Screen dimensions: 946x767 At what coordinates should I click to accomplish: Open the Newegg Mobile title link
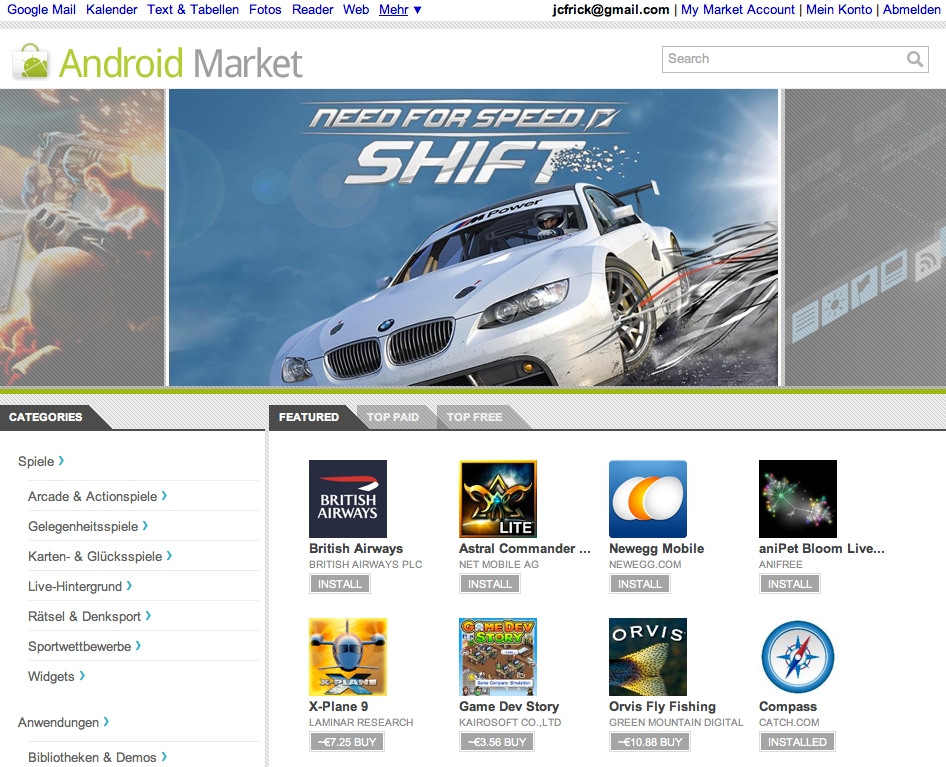[x=656, y=549]
